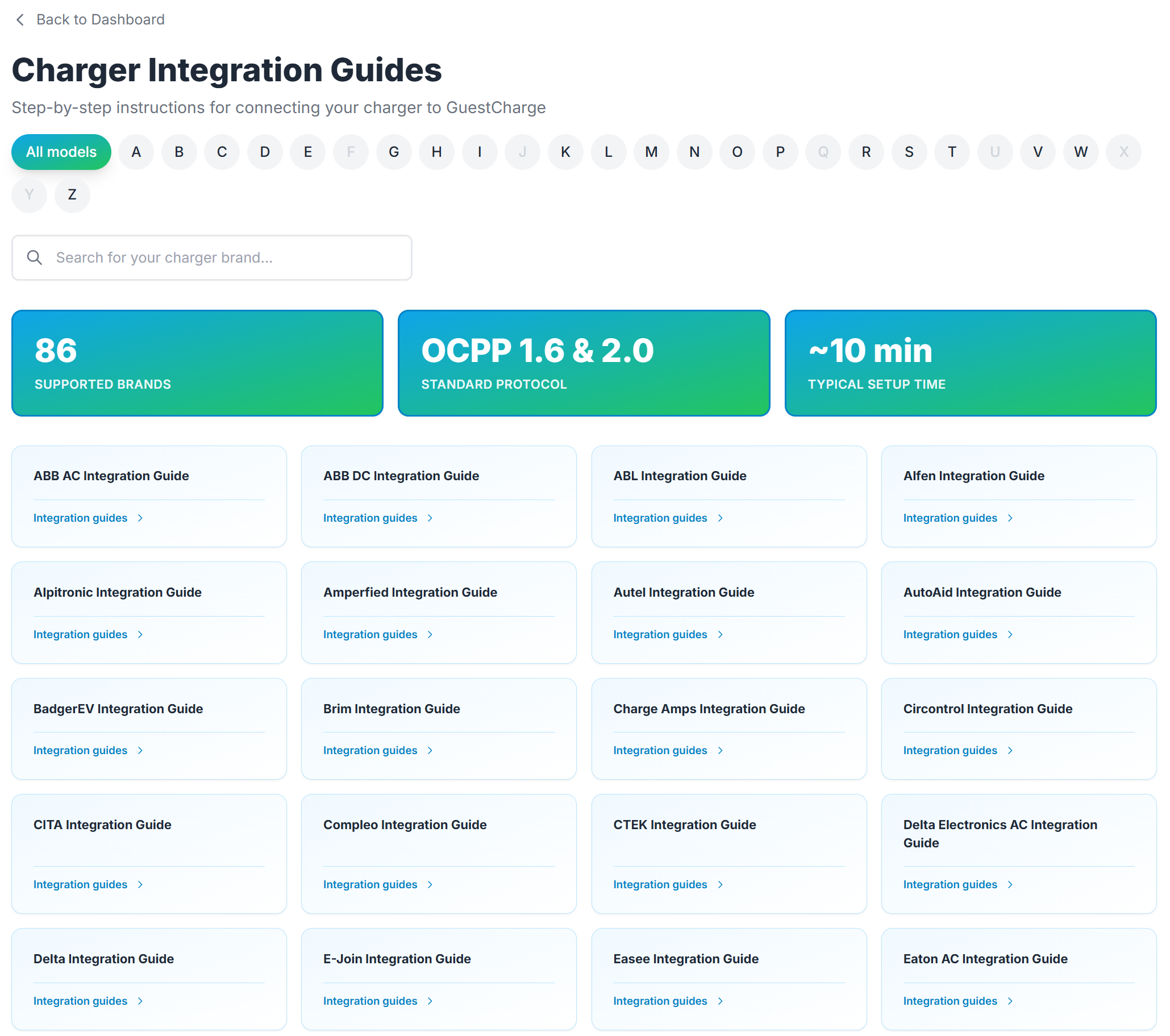Click the Amperfied Integration Guide title
The image size is (1170, 1036).
coord(410,592)
